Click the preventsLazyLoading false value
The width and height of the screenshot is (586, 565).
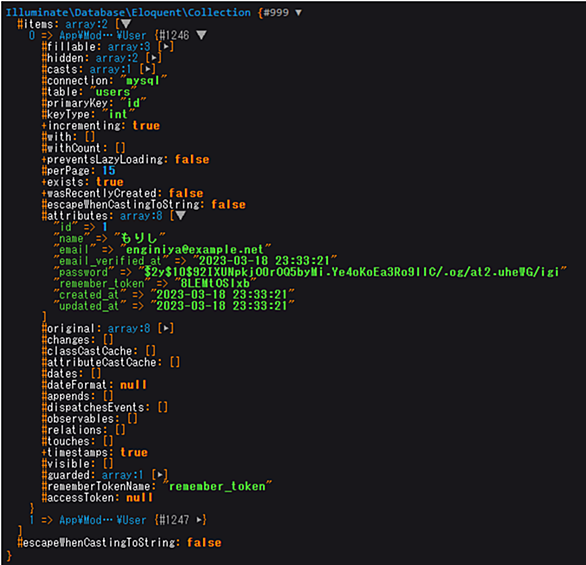pos(192,159)
